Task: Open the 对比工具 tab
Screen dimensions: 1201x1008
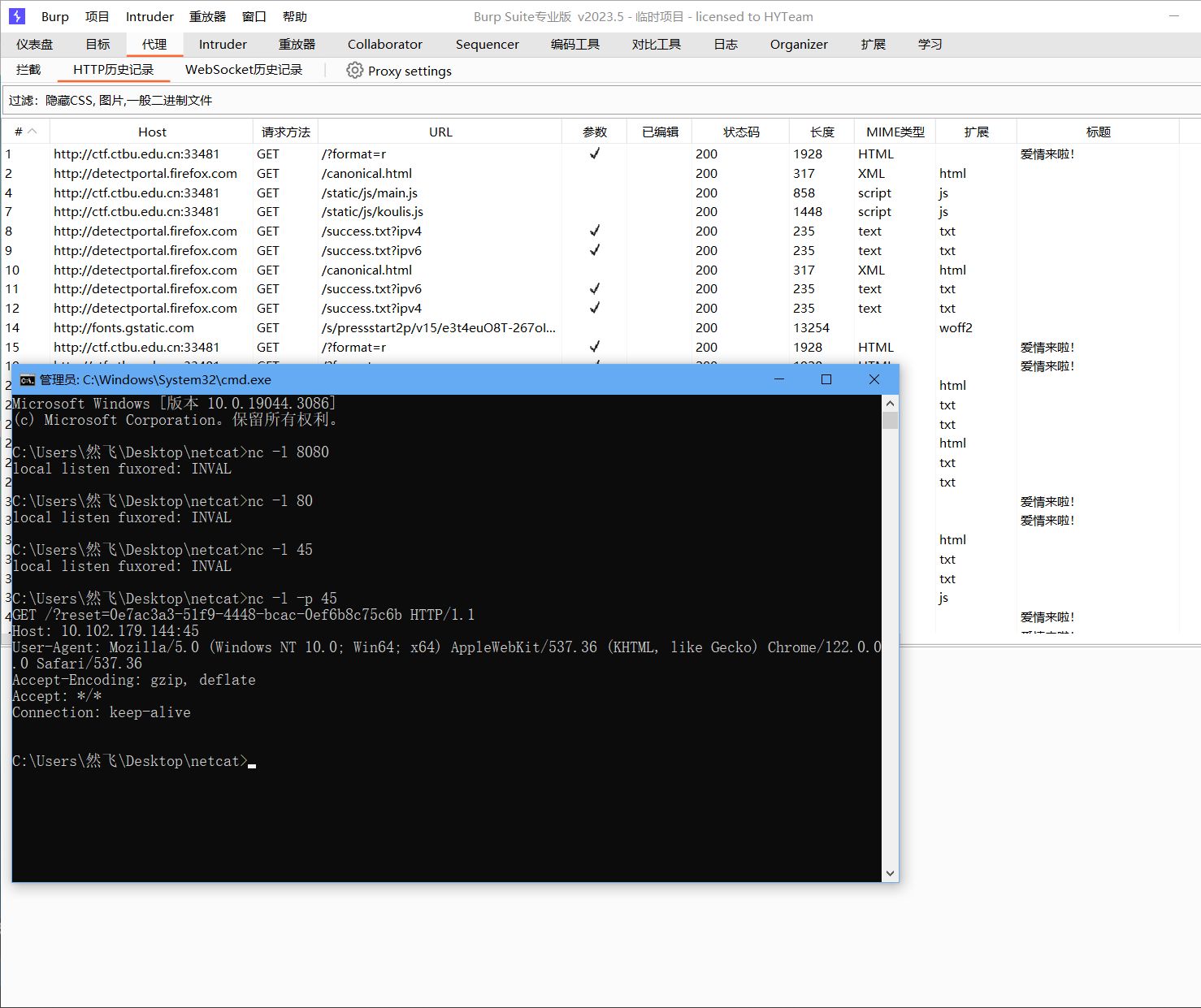Action: coord(657,45)
